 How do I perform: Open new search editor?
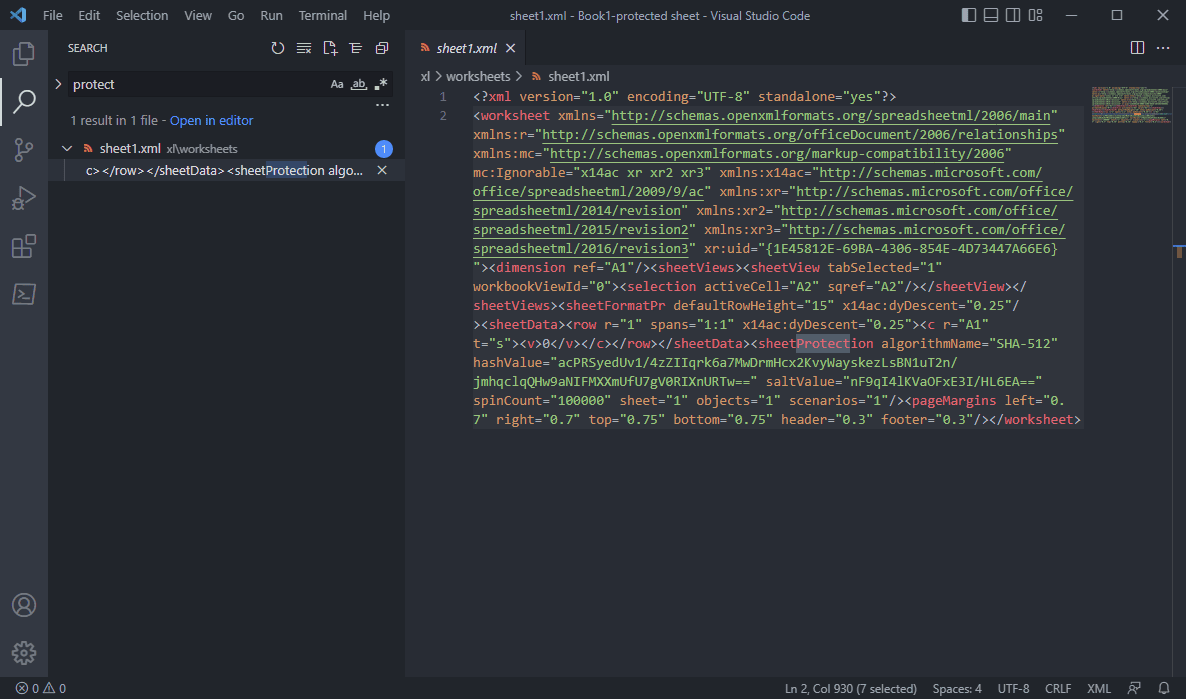pyautogui.click(x=330, y=48)
